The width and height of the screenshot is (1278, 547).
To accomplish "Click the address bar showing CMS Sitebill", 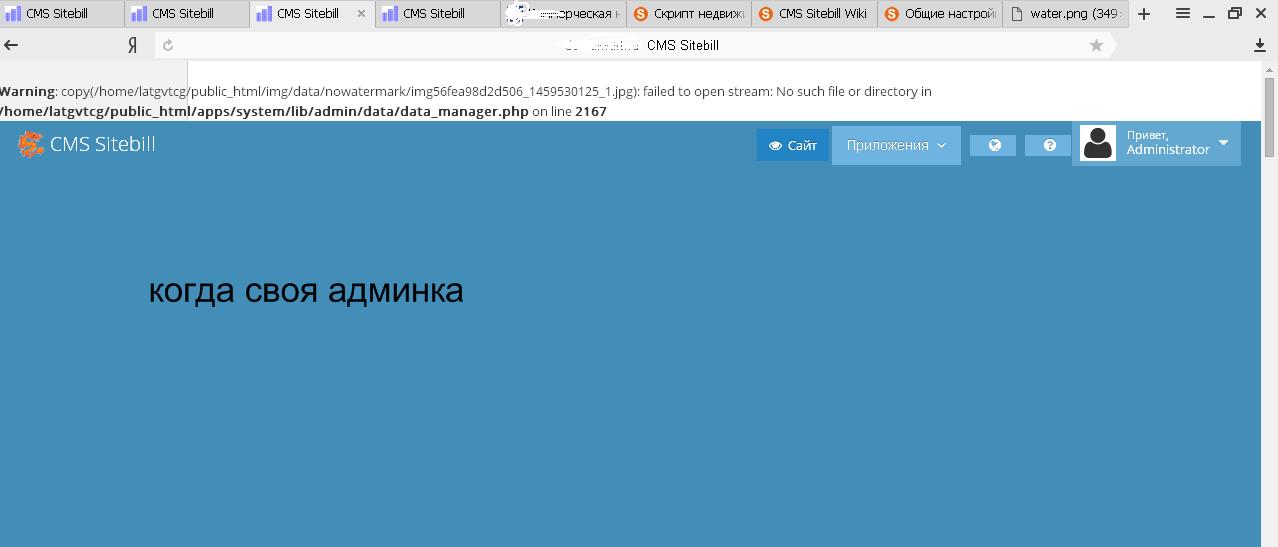I will click(x=640, y=45).
